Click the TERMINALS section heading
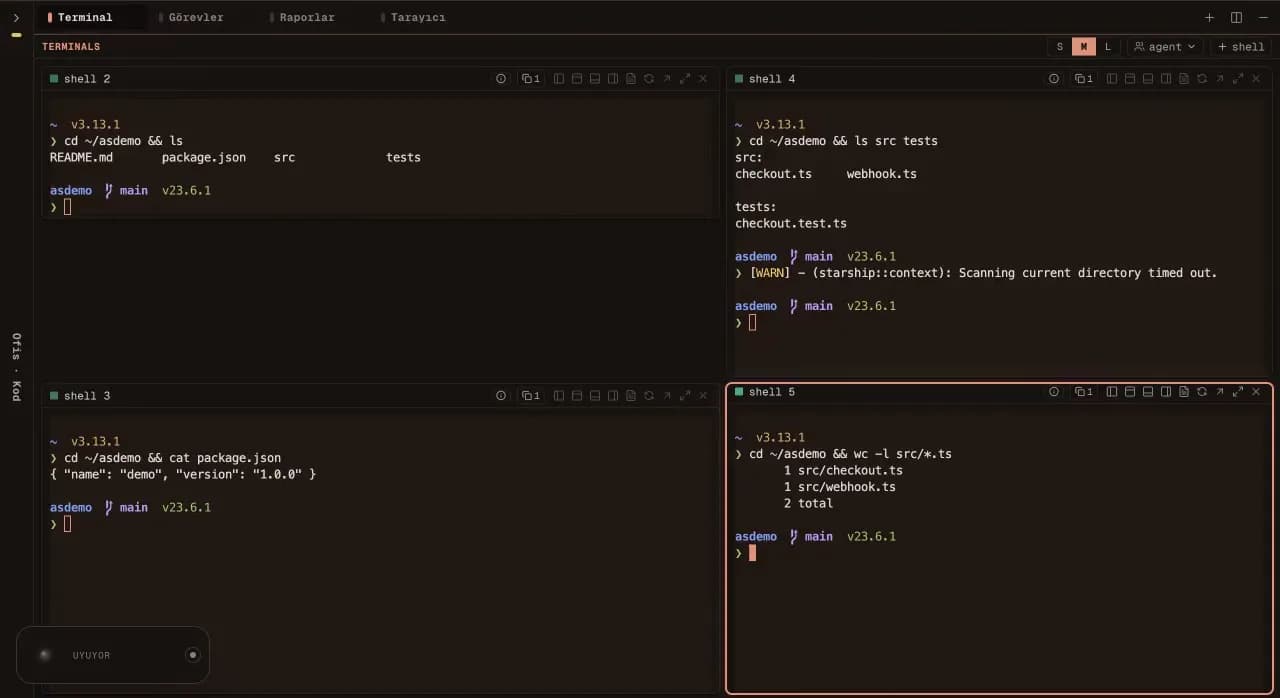The width and height of the screenshot is (1280, 698). point(71,47)
